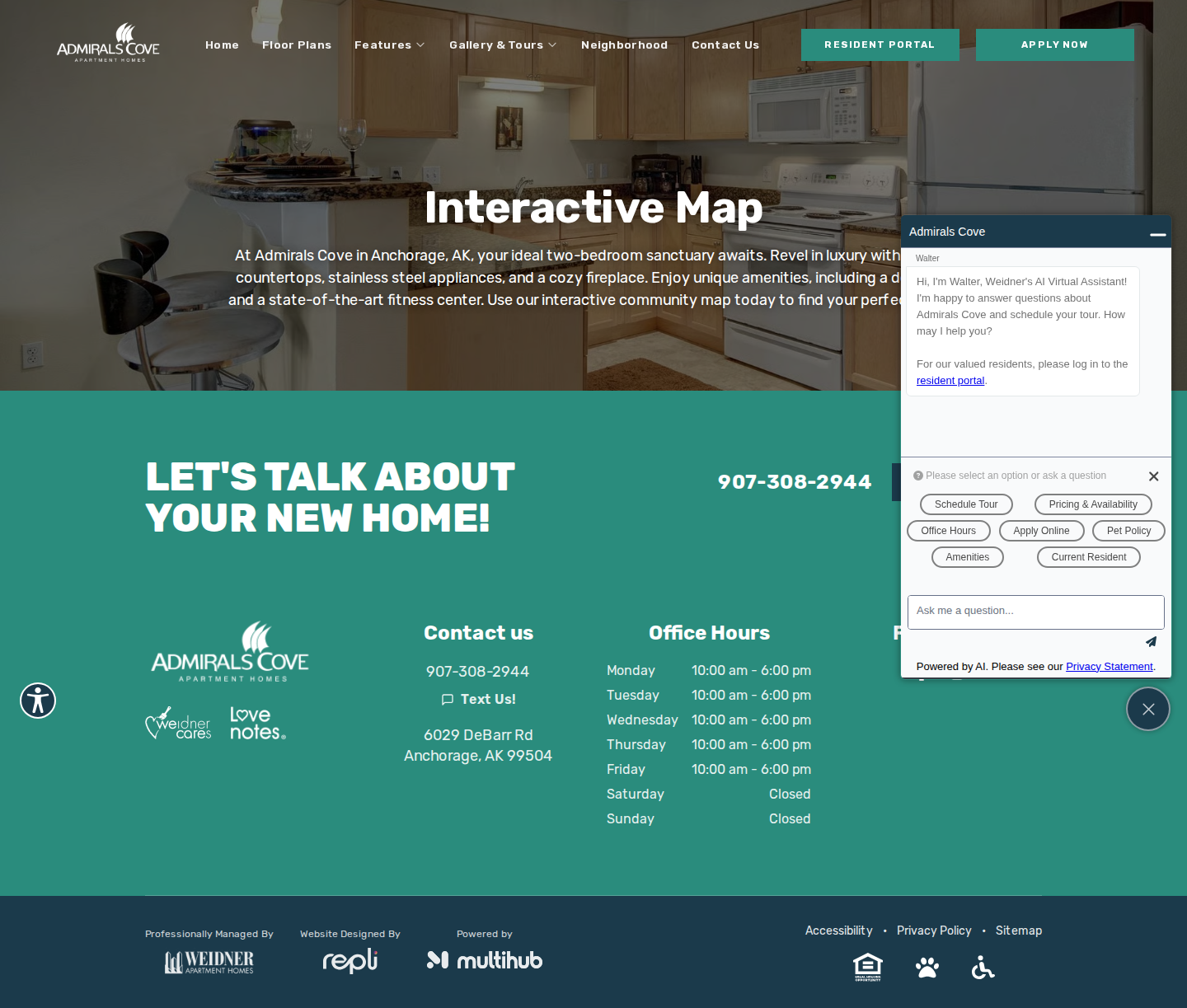1187x1008 pixels.
Task: Choose the Apply Online chat option
Action: [1042, 531]
